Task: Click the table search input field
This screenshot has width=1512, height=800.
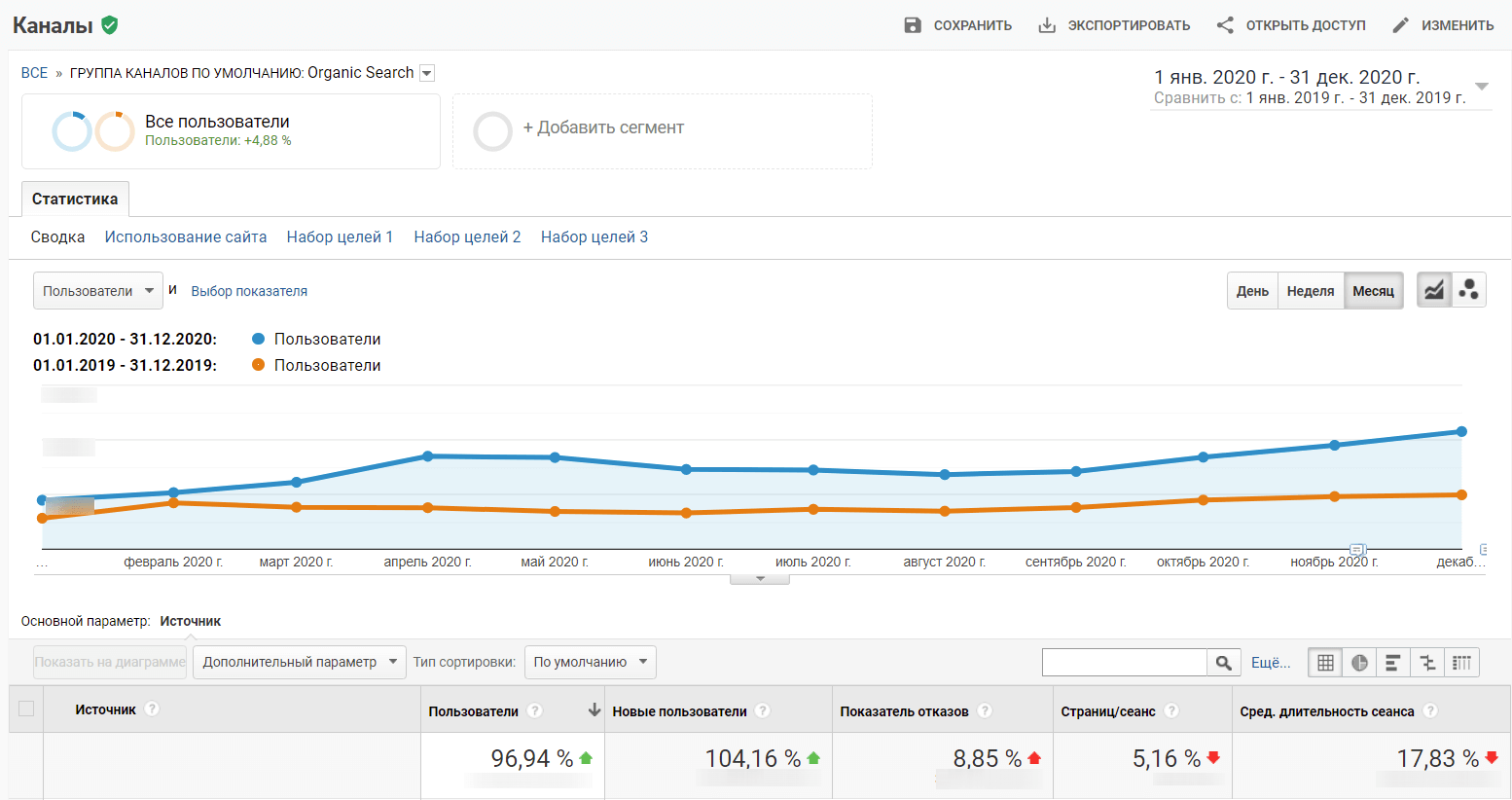Action: tap(1124, 663)
